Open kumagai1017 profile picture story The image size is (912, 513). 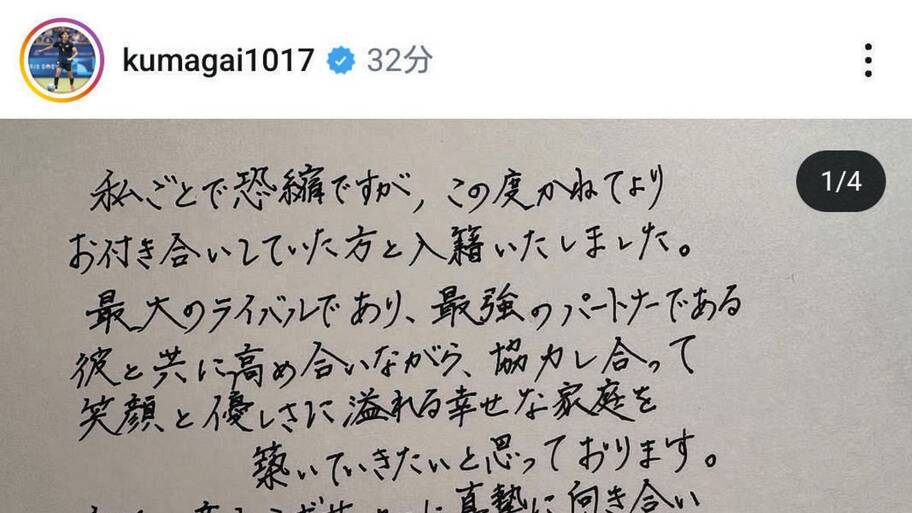pos(62,60)
